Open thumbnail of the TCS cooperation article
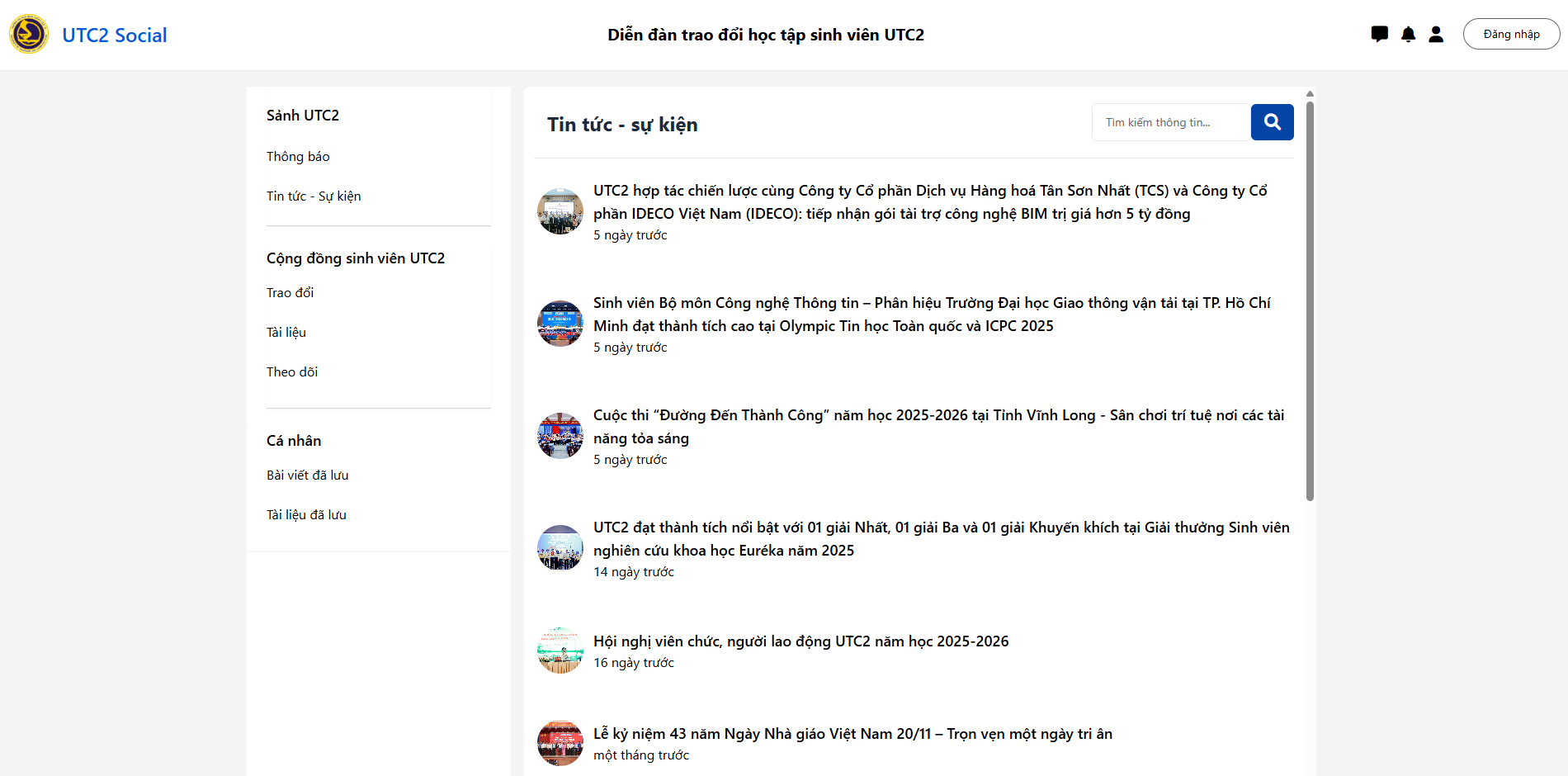Screen dimensions: 1568x776 coord(560,211)
